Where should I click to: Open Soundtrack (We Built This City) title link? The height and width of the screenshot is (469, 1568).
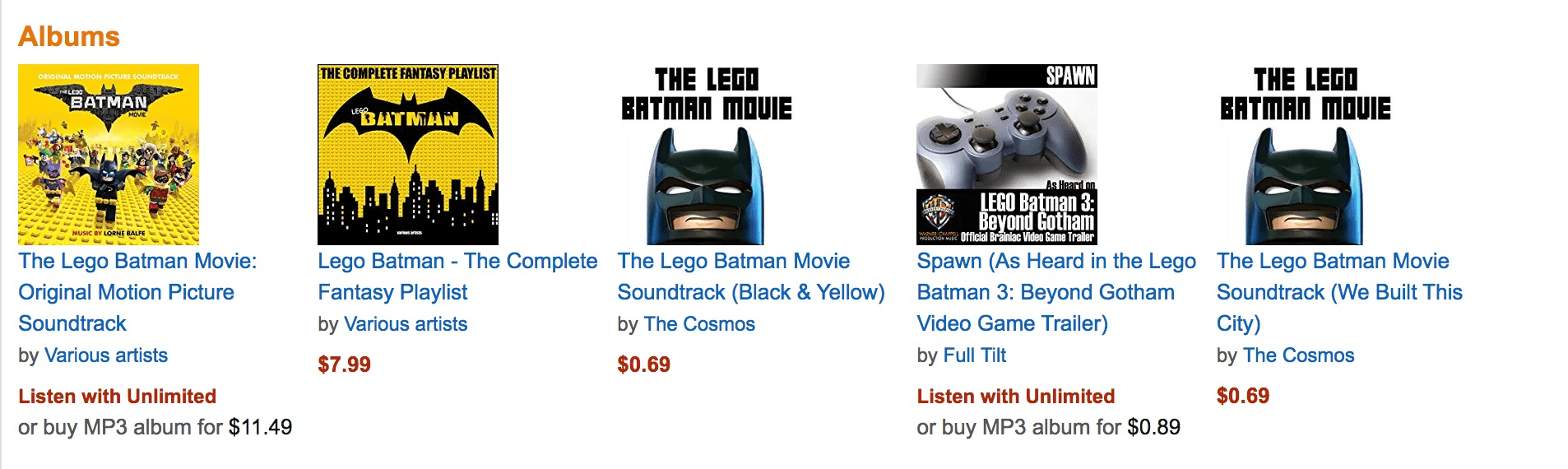click(x=1339, y=292)
